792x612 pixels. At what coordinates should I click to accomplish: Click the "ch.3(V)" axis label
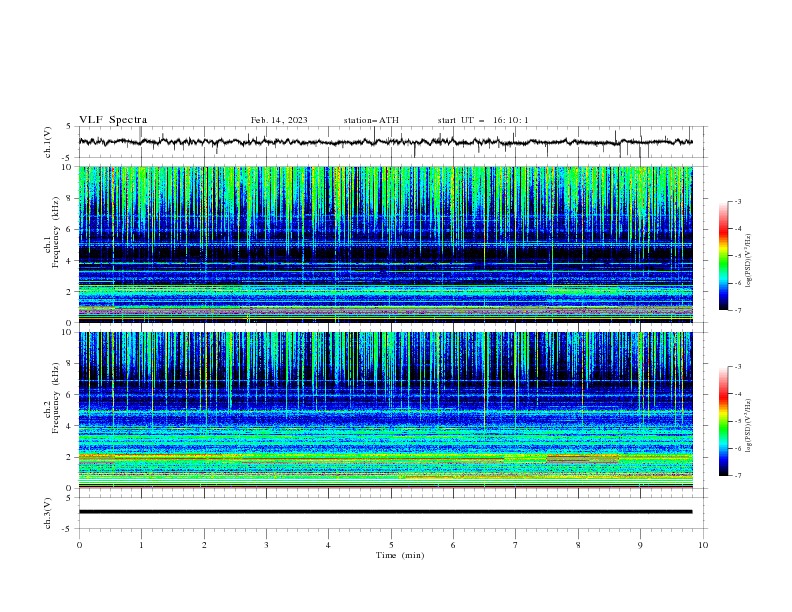48,513
